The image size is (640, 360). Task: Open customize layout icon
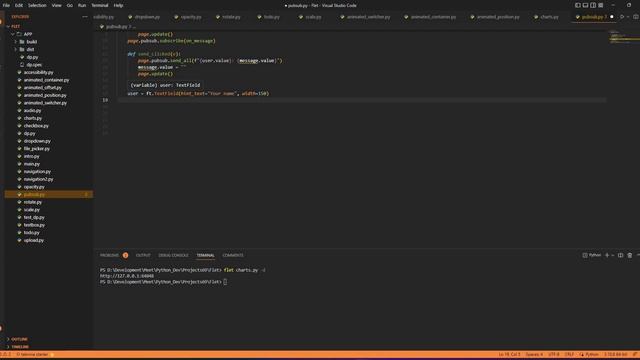tap(601, 5)
